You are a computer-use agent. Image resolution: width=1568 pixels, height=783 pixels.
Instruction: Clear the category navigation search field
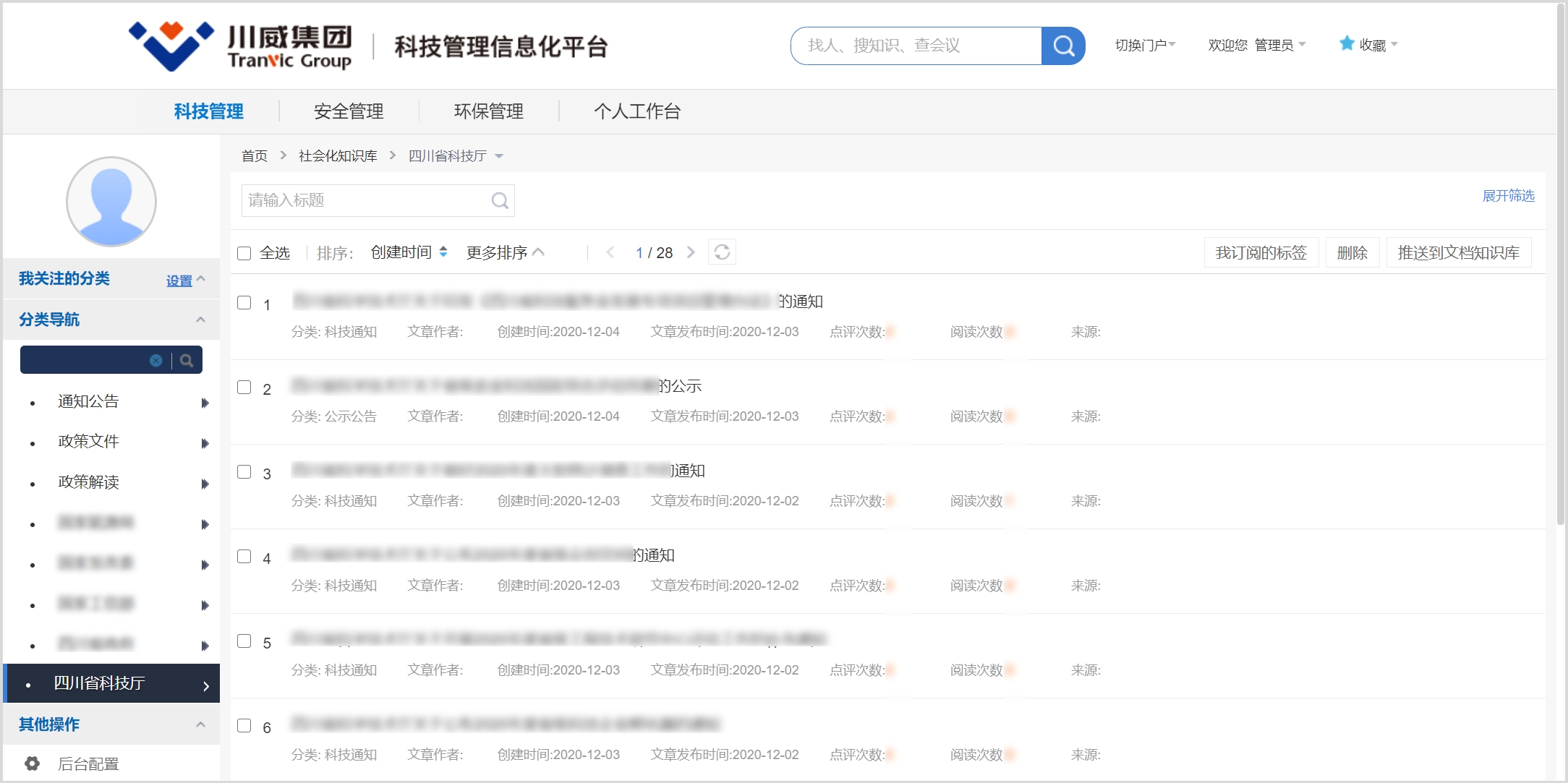click(155, 360)
